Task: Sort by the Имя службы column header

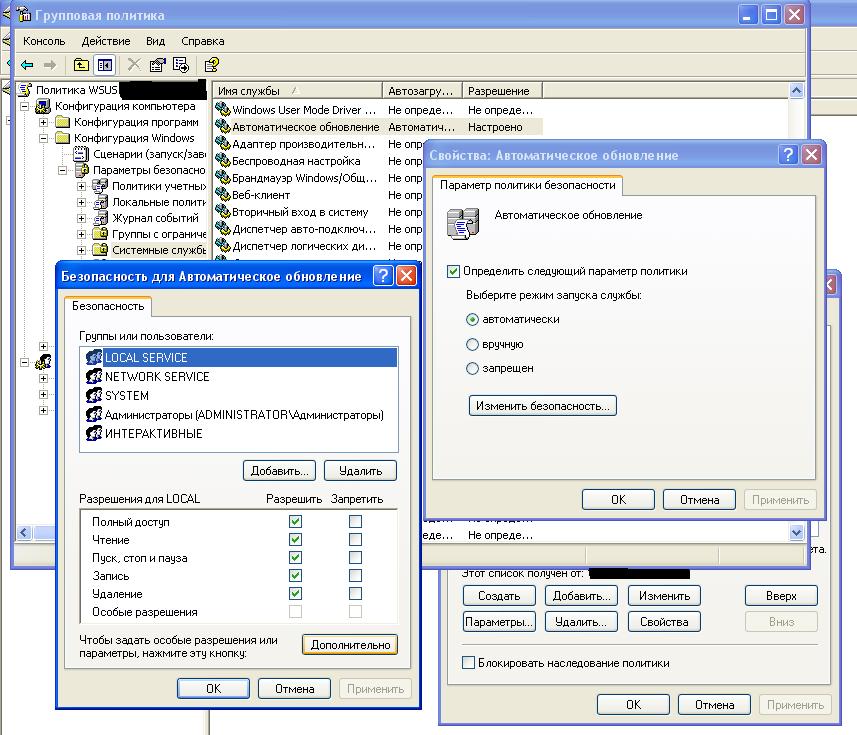Action: point(297,91)
